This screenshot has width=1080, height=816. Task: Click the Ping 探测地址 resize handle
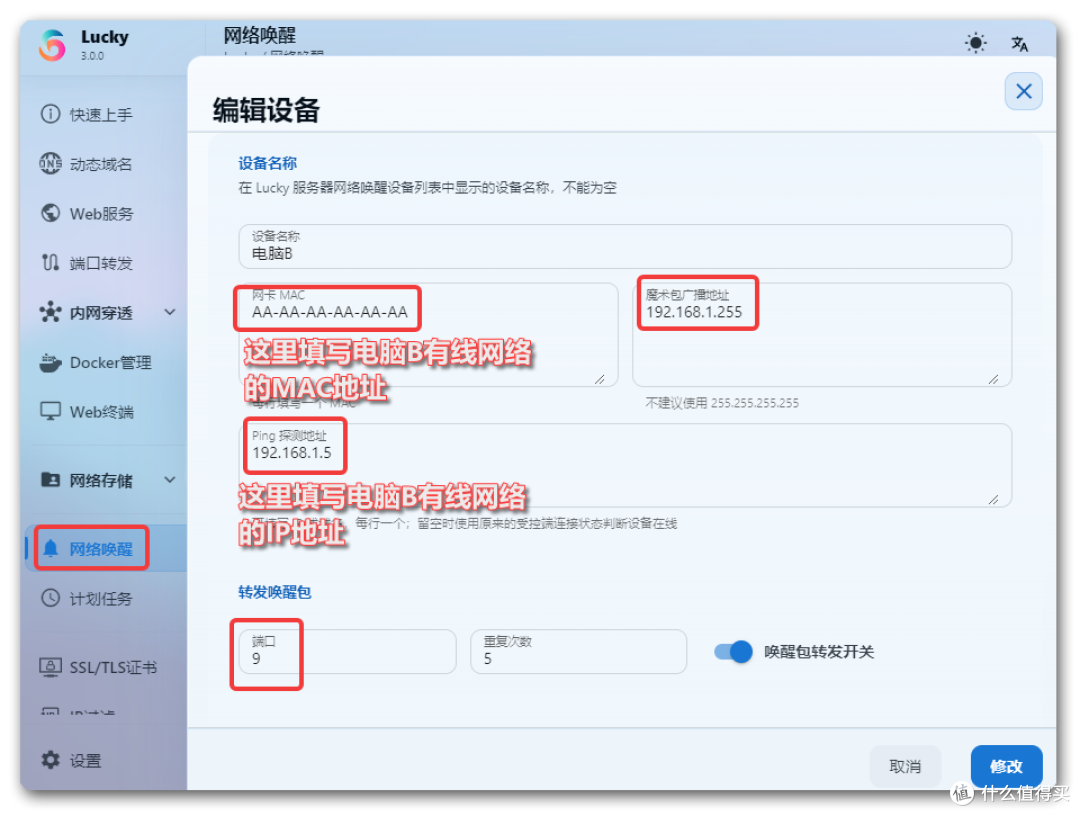tap(993, 499)
